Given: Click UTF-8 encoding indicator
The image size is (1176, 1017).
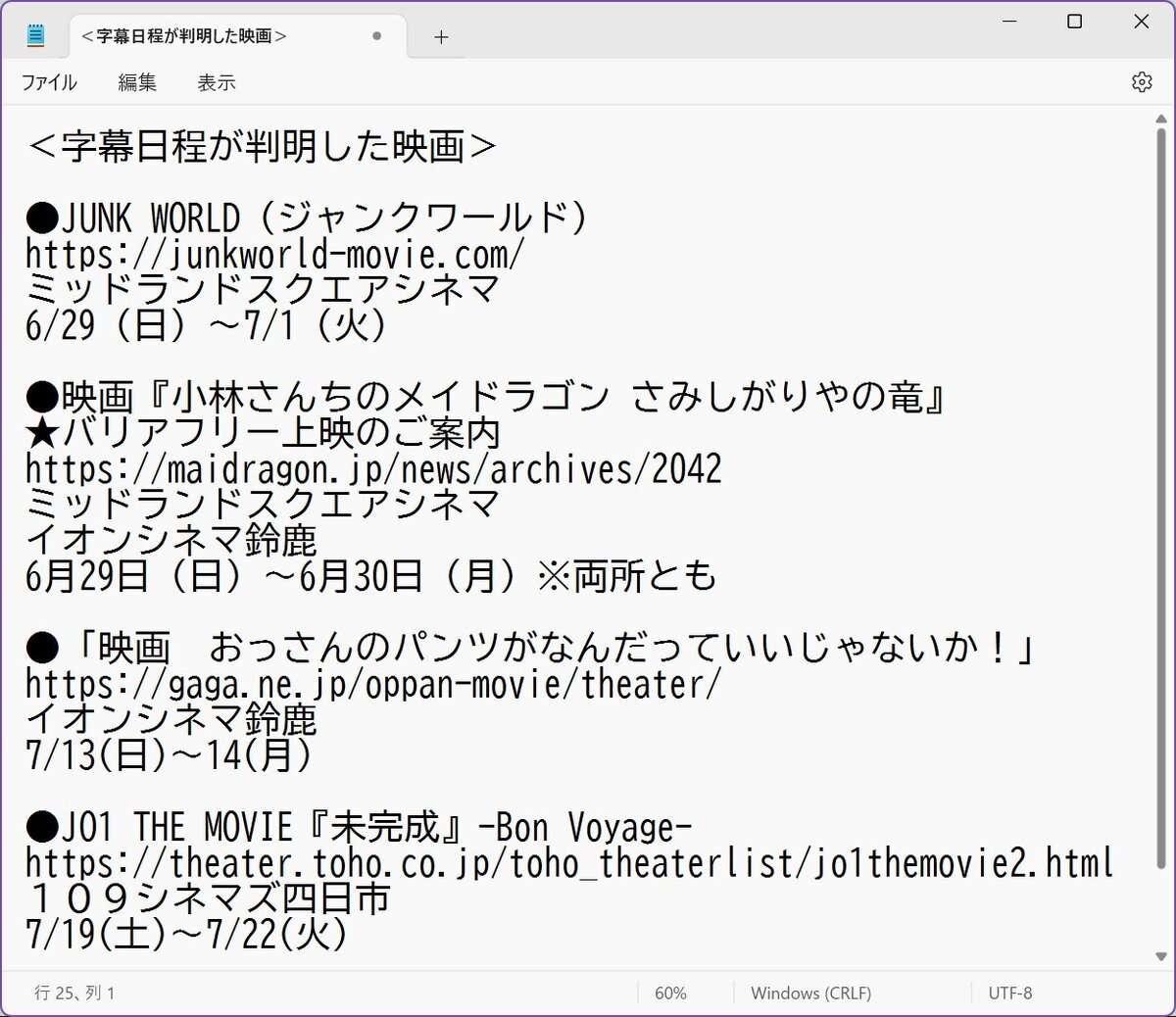Looking at the screenshot, I should tap(1009, 993).
